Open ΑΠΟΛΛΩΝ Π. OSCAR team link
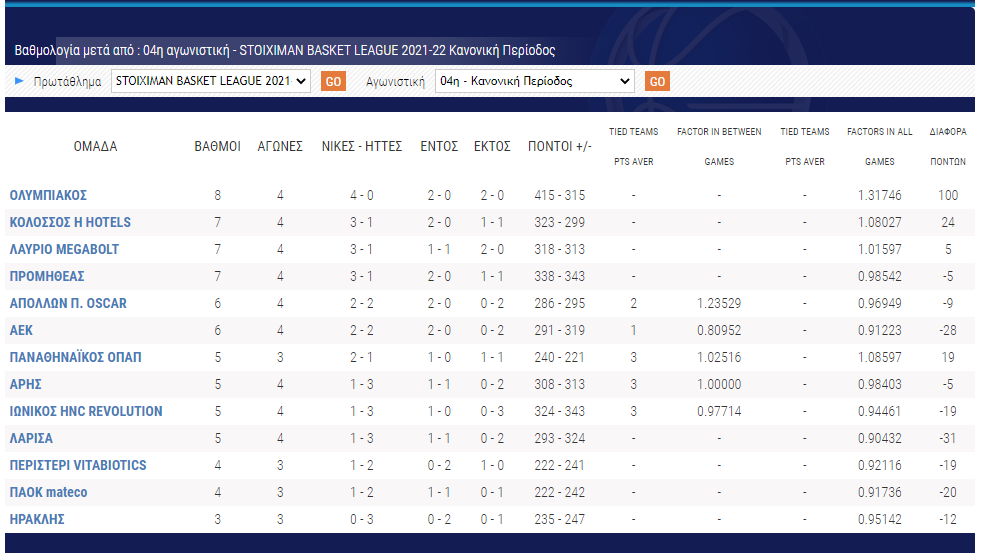Screen dimensions: 983x553 [x=68, y=303]
